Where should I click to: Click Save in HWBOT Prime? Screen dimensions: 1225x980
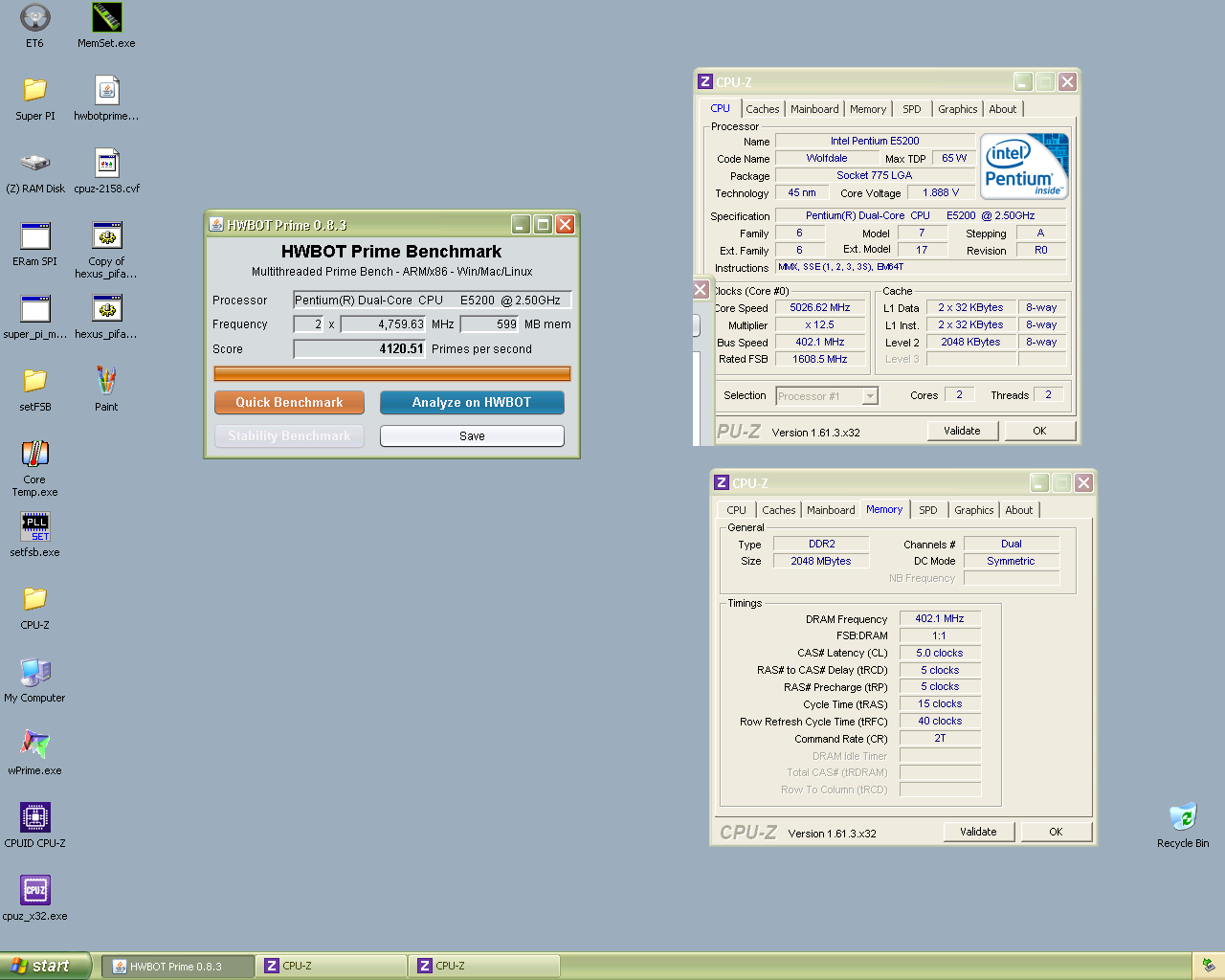tap(472, 436)
